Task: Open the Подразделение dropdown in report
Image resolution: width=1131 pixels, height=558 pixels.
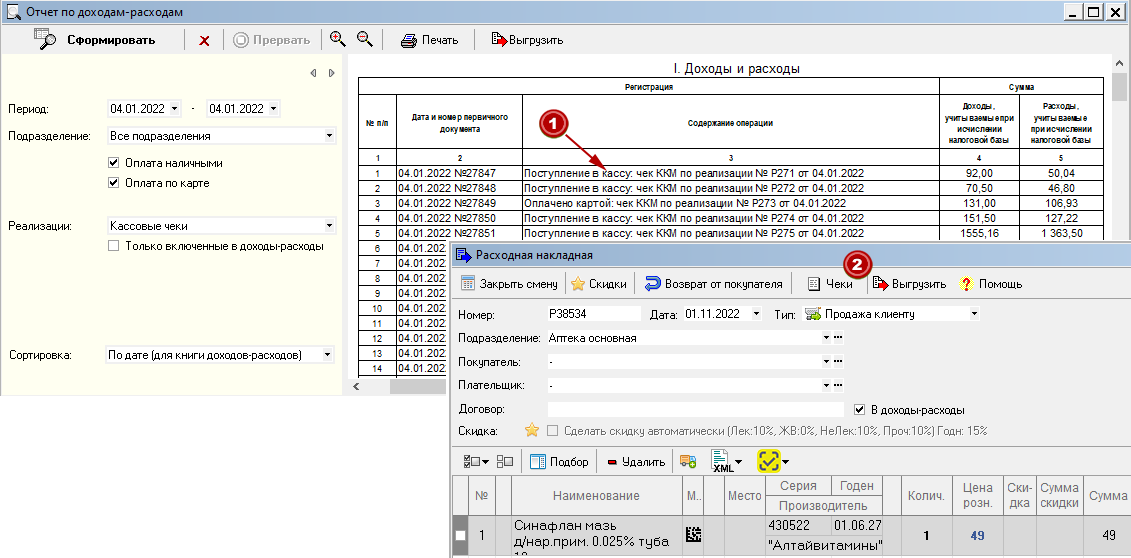Action: click(330, 136)
